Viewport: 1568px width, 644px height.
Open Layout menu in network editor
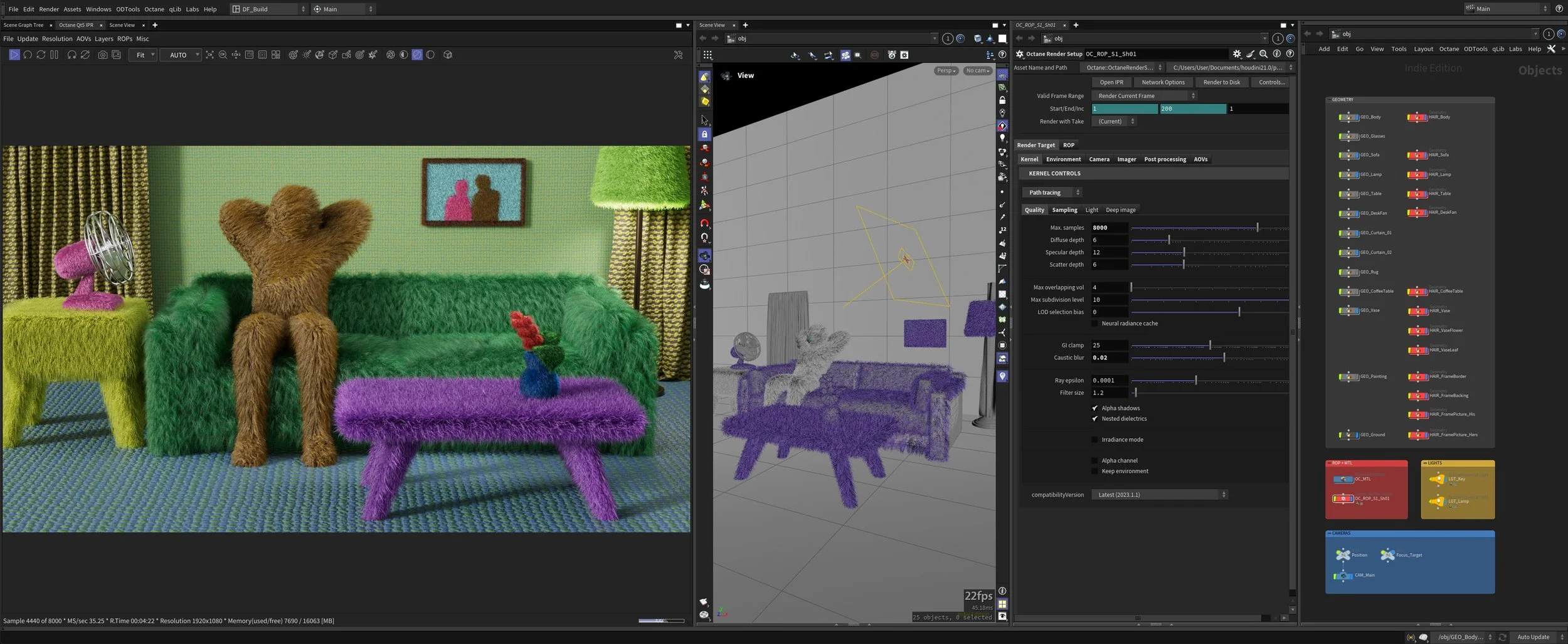point(1423,49)
